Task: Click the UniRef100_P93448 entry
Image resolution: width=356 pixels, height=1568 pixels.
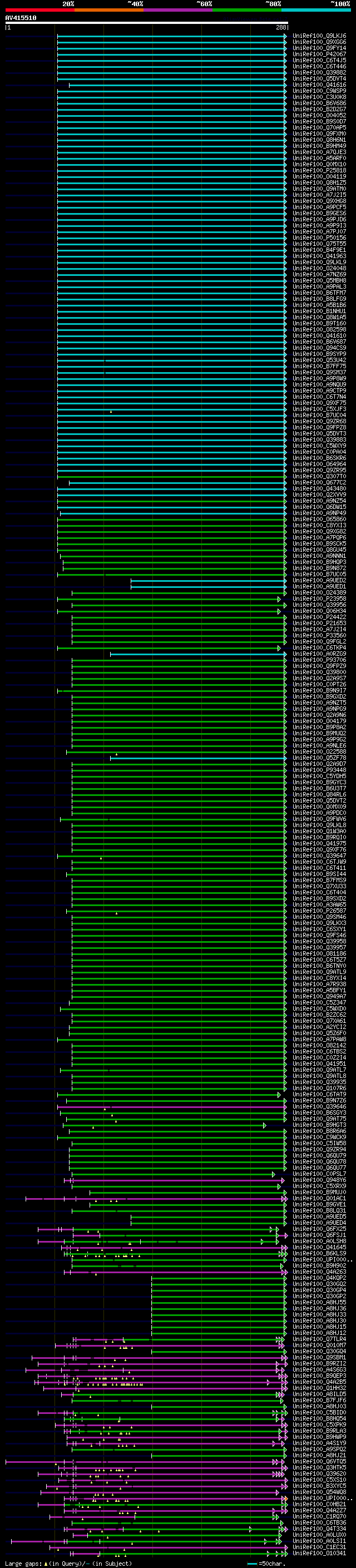Action: [x=319, y=770]
